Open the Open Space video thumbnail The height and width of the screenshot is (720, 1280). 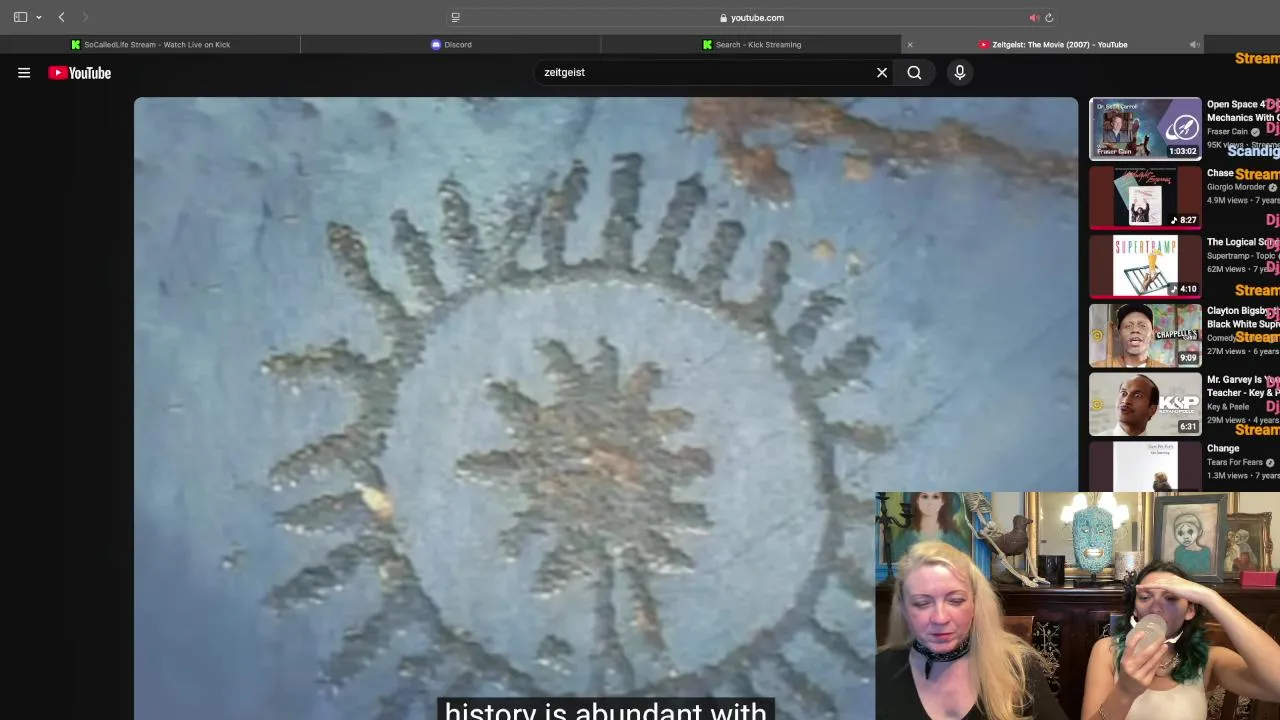coord(1145,128)
